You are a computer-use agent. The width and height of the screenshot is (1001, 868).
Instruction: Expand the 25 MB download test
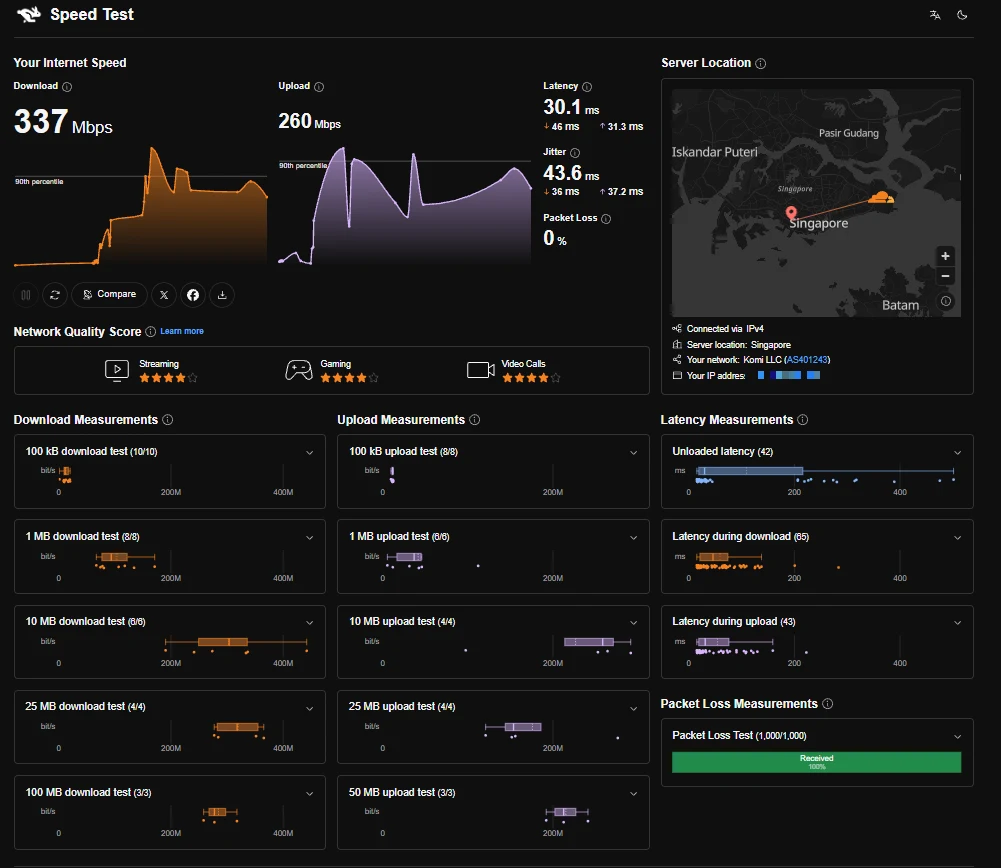310,708
